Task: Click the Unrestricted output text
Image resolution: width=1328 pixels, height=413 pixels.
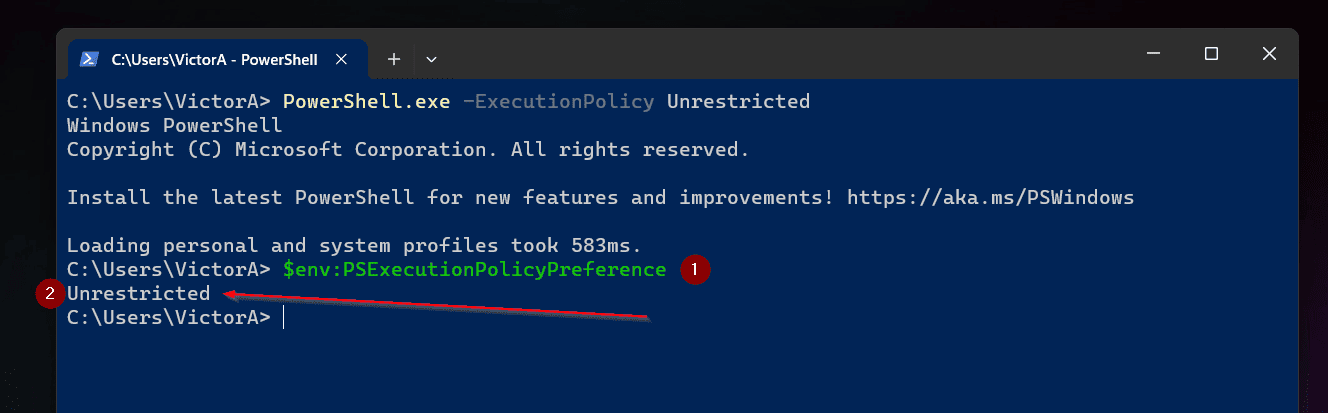Action: (x=139, y=293)
